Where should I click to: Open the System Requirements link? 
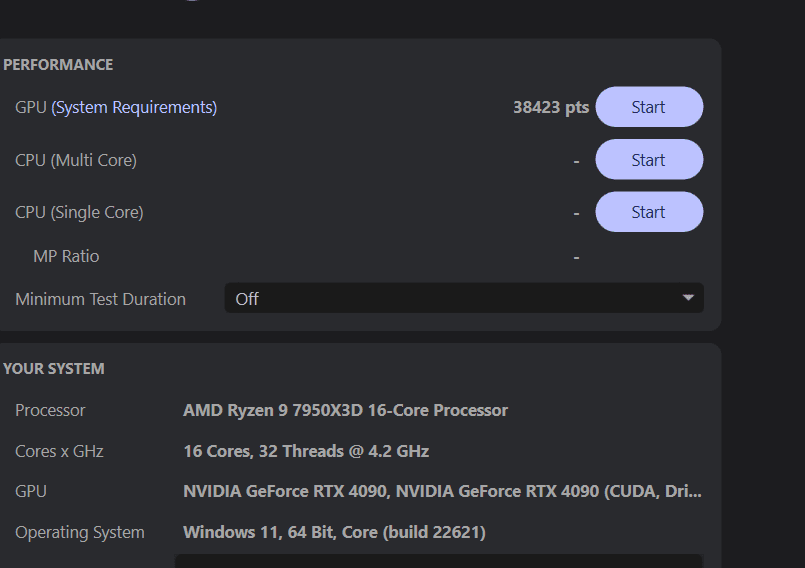pyautogui.click(x=134, y=107)
